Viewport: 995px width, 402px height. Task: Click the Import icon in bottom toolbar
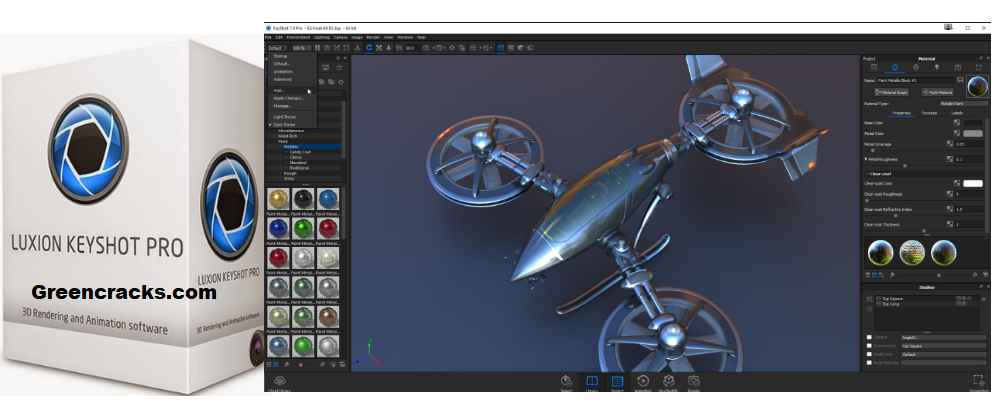point(566,382)
